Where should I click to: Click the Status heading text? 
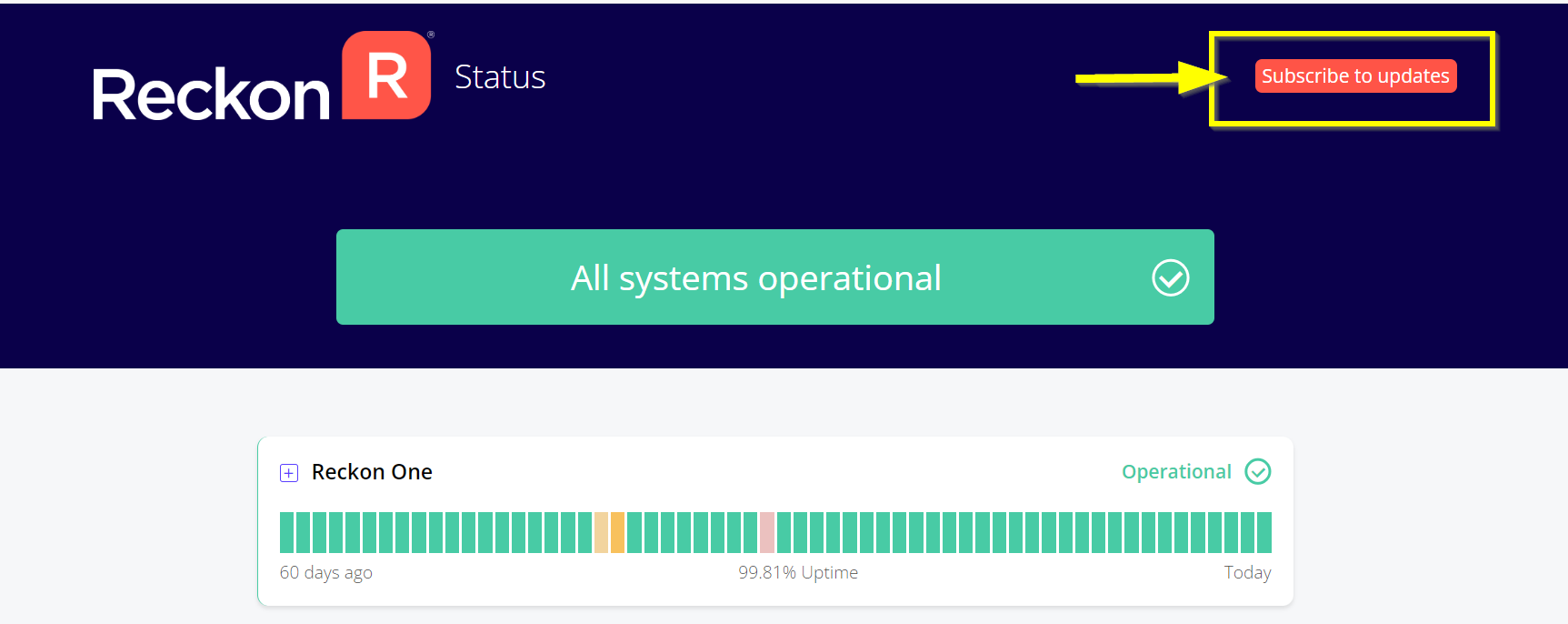click(500, 77)
